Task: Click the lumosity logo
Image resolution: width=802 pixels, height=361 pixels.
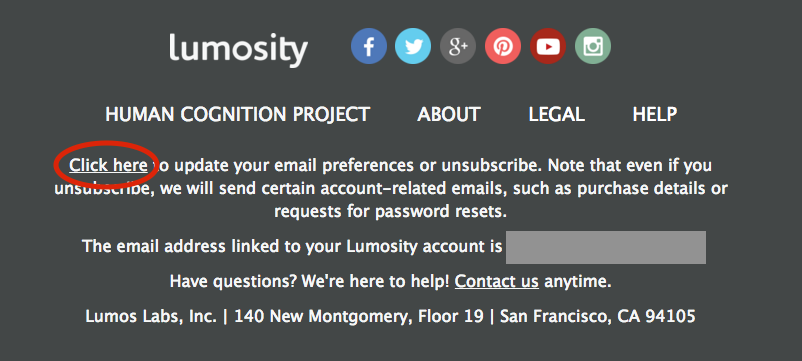Action: pyautogui.click(x=238, y=49)
